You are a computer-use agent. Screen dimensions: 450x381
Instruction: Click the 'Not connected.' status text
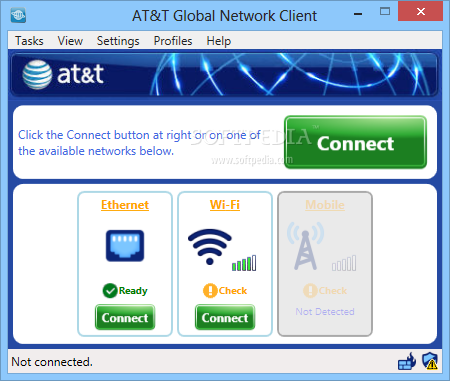pos(52,362)
